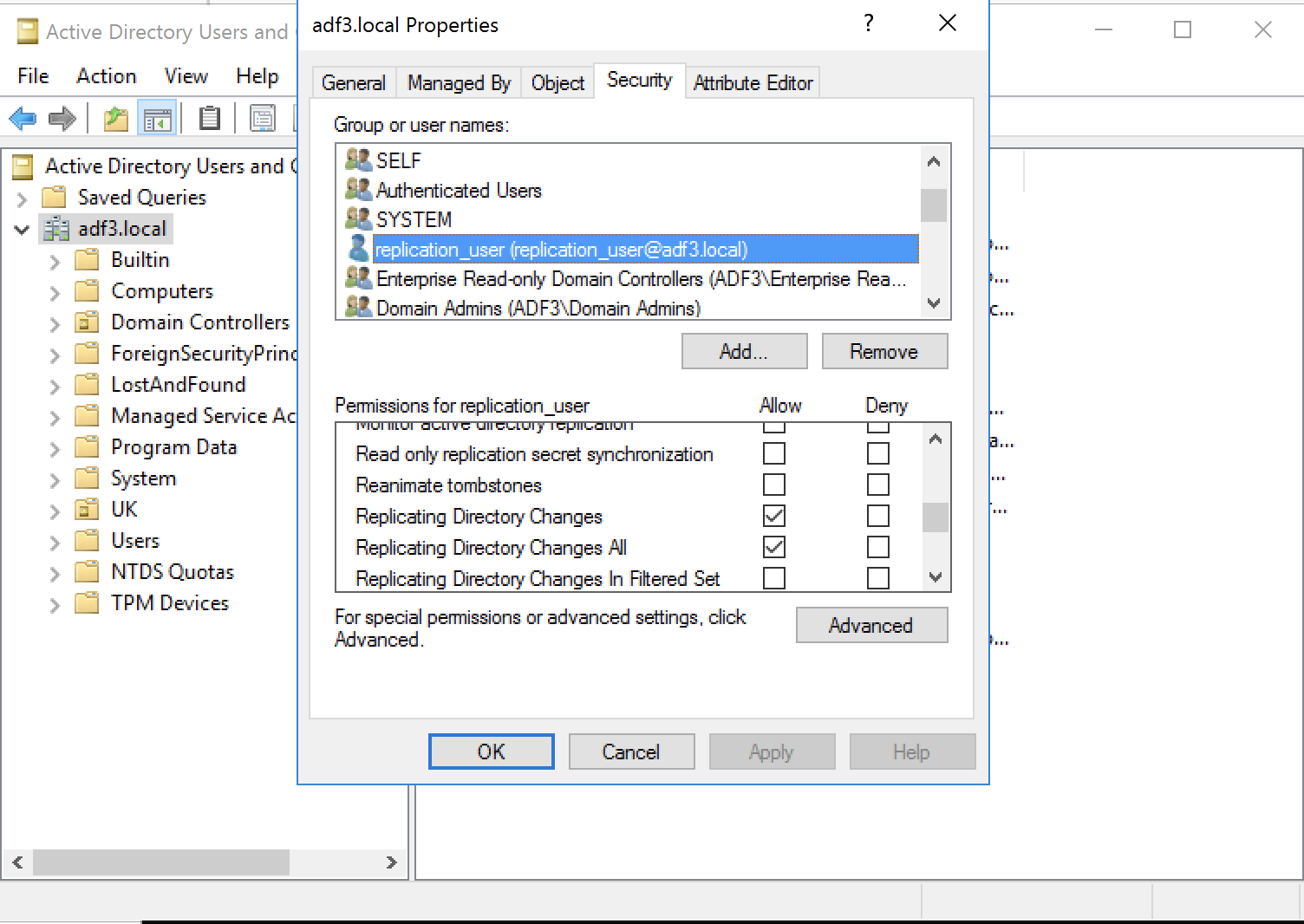1304x924 pixels.
Task: Collapse the adf3.local tree node
Action: click(21, 229)
